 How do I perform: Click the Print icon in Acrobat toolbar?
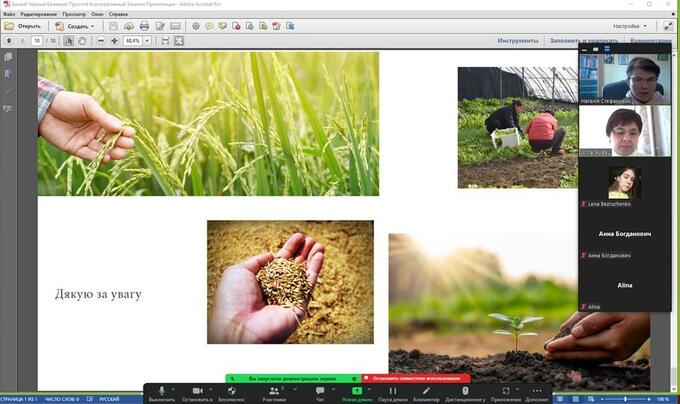coord(145,26)
